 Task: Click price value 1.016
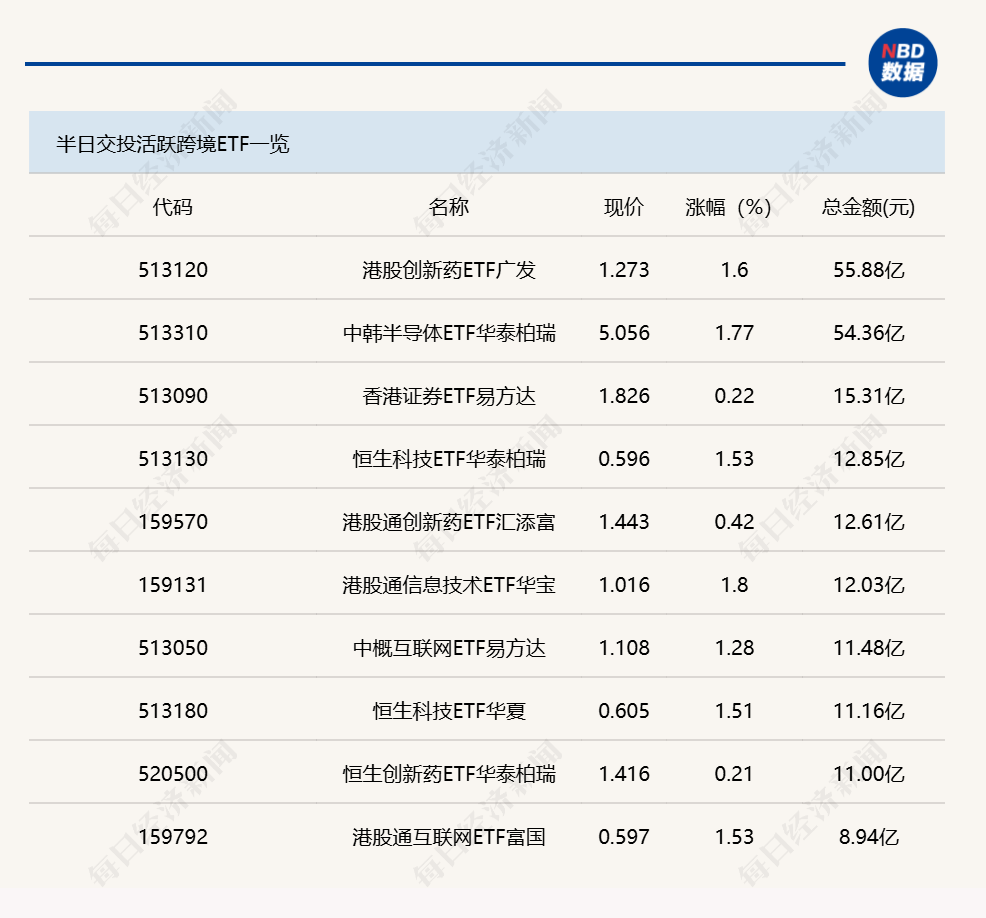[x=624, y=585]
